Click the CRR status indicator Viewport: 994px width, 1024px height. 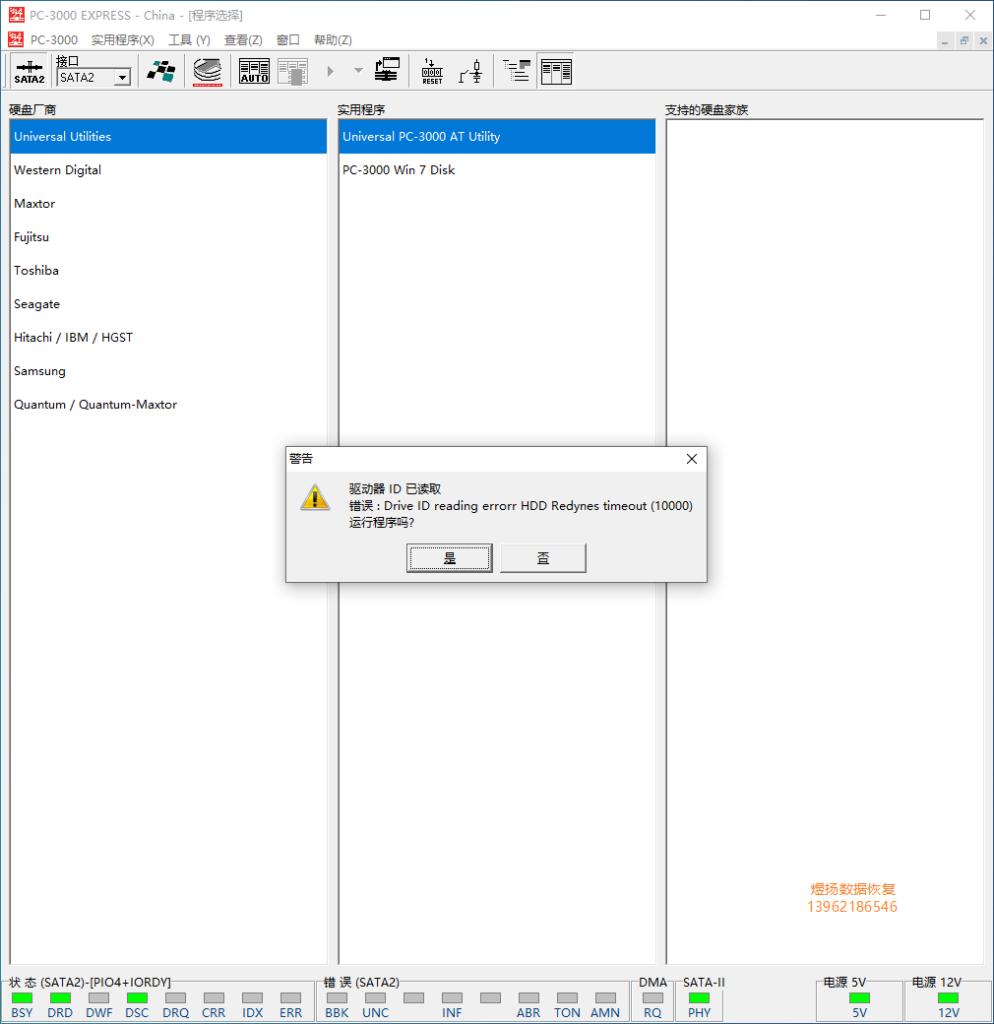click(x=214, y=998)
